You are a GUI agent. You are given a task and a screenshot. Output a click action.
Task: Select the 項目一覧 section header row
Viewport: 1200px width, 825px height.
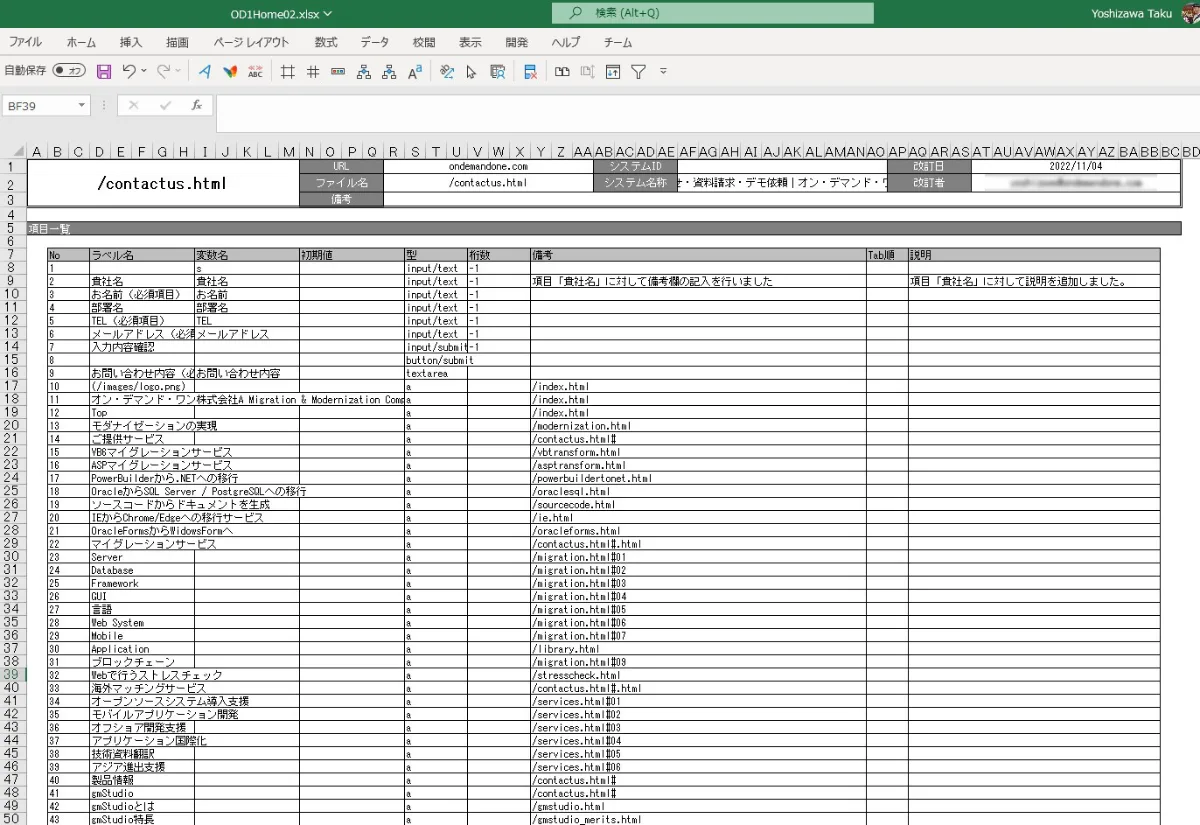click(604, 229)
